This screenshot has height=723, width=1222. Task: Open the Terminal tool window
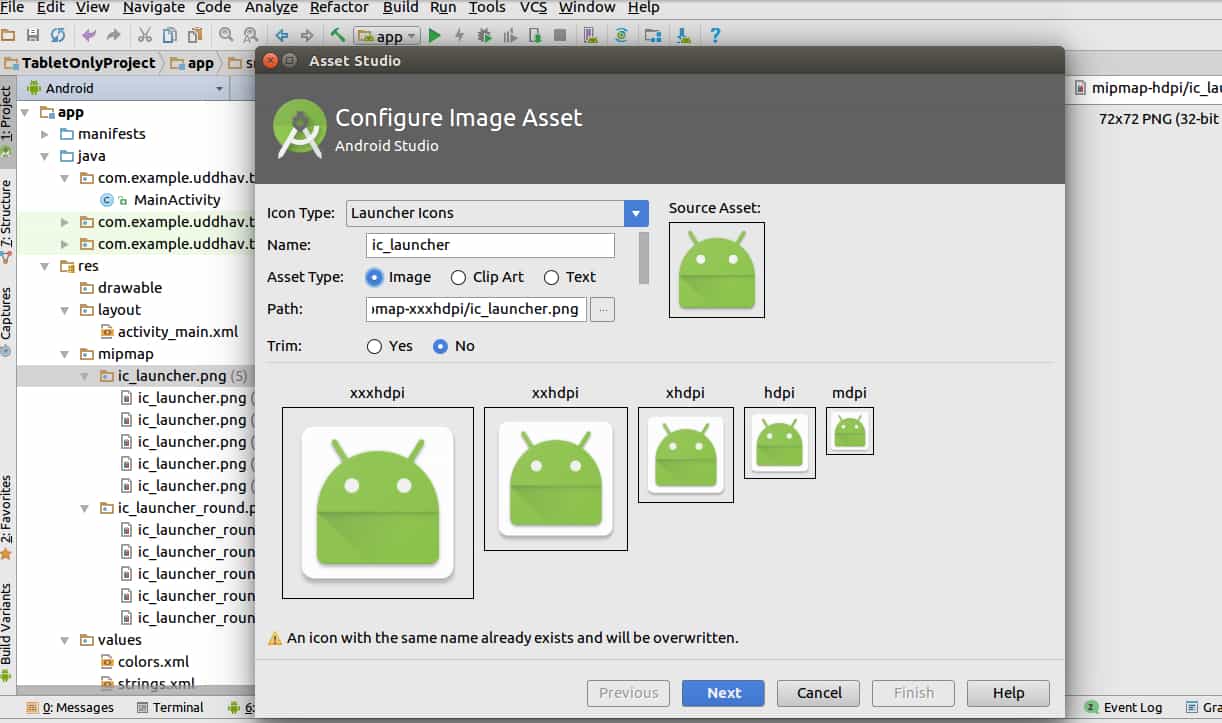coord(170,707)
